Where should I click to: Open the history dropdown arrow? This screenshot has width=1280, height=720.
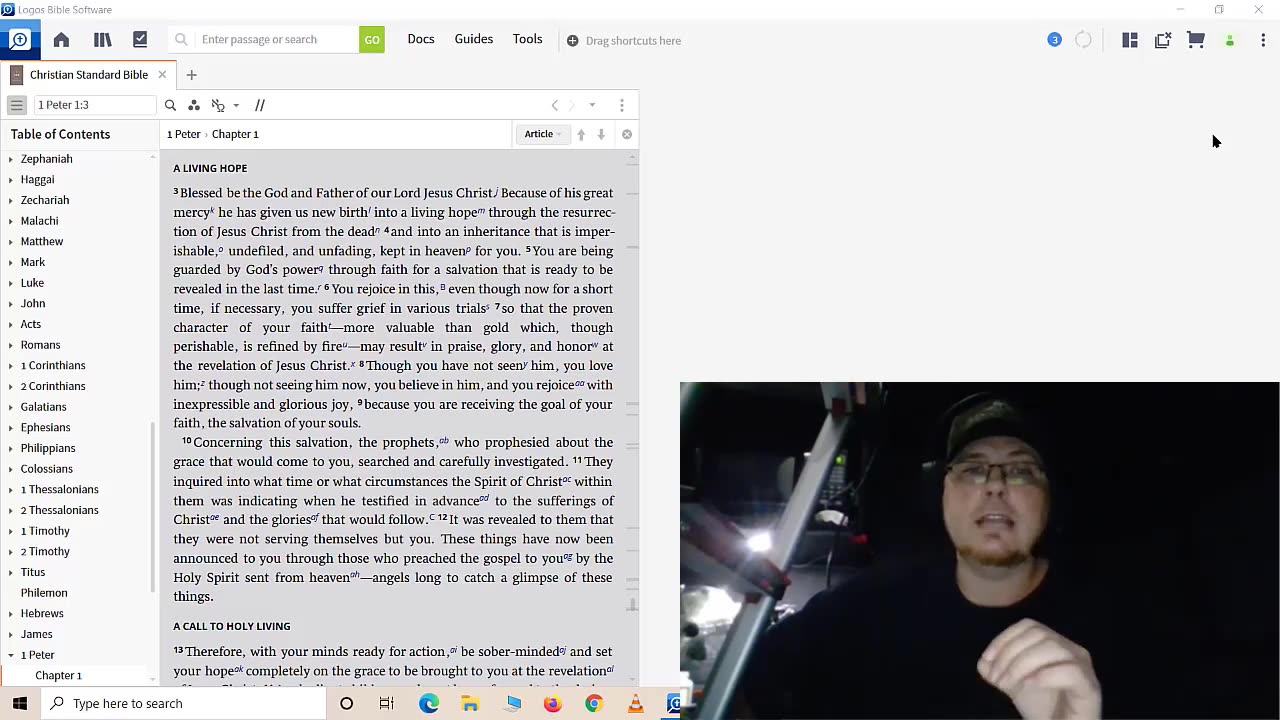(x=592, y=105)
